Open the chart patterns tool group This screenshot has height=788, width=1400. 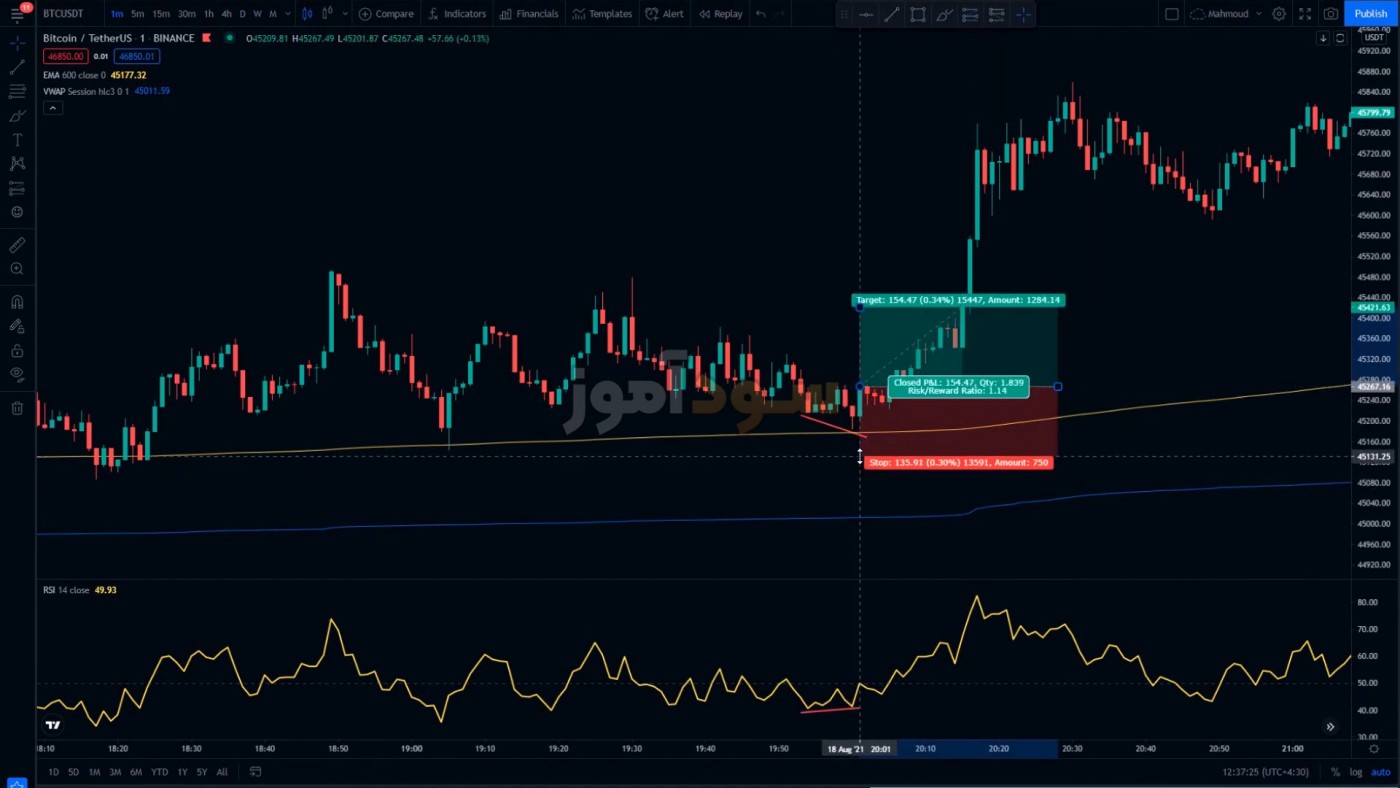tap(17, 164)
